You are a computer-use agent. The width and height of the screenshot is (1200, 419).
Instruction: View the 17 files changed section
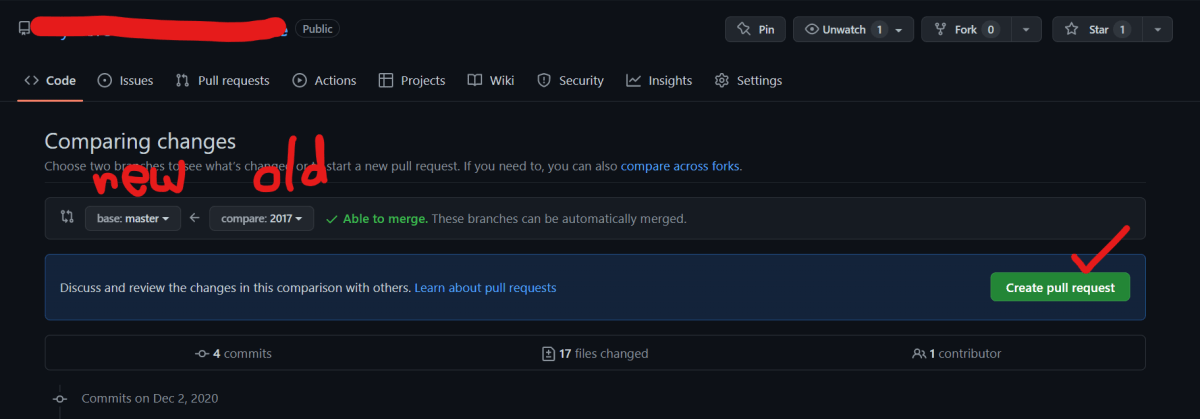coord(595,353)
